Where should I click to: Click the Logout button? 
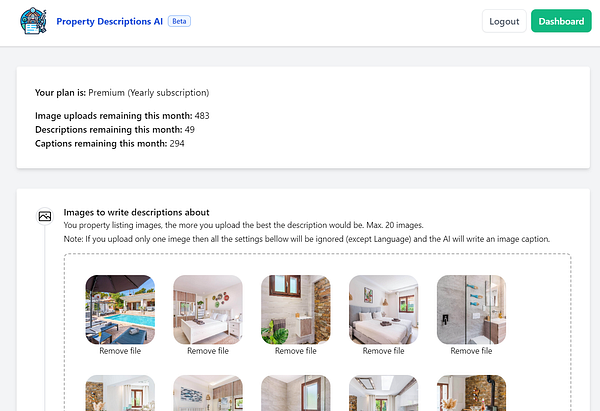click(x=504, y=21)
